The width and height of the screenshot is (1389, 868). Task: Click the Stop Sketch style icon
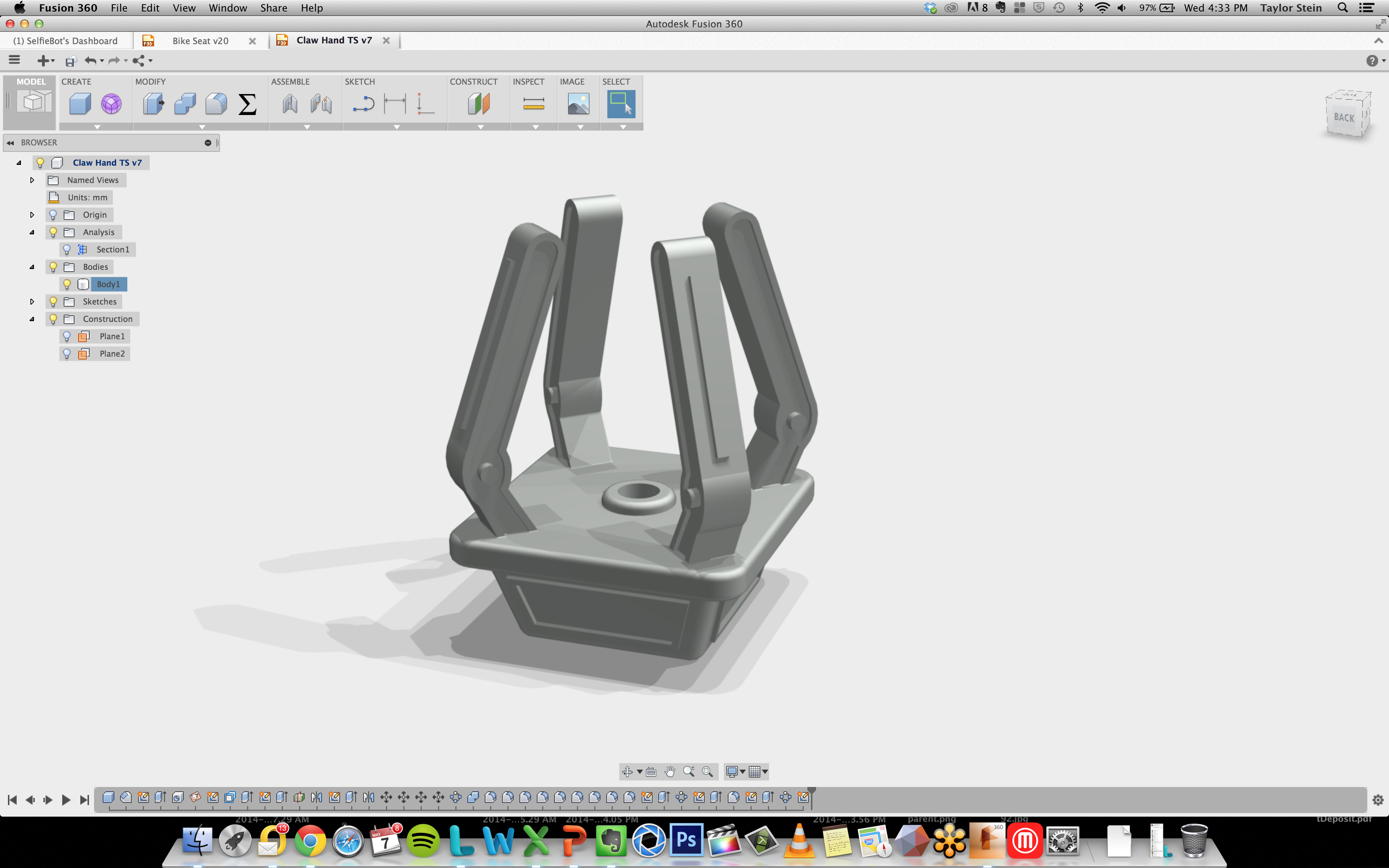425,104
